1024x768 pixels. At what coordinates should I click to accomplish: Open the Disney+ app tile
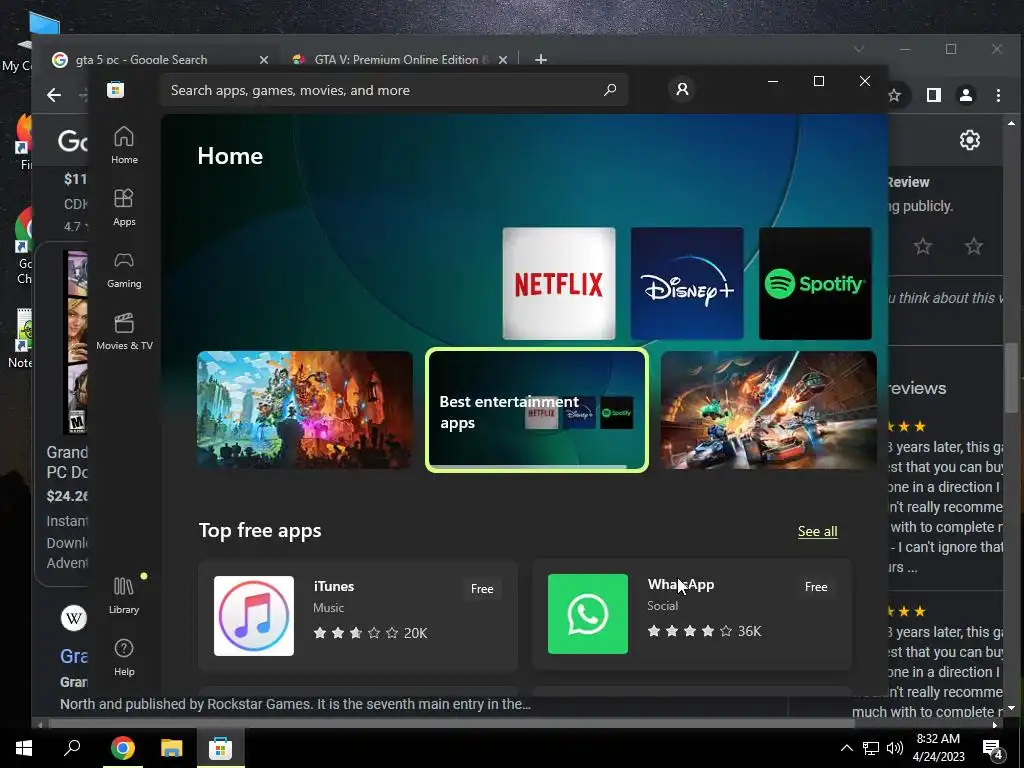(686, 283)
